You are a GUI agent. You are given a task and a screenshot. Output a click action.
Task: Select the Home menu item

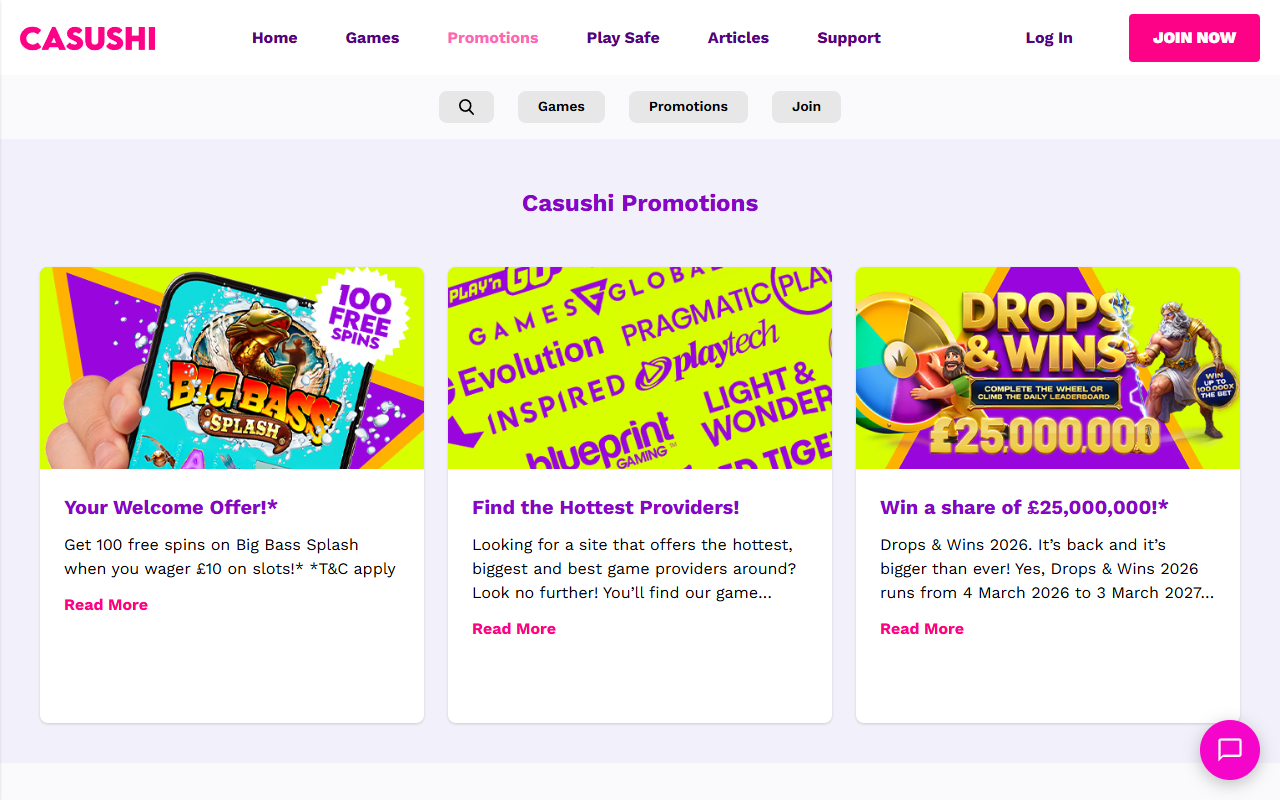pyautogui.click(x=274, y=37)
